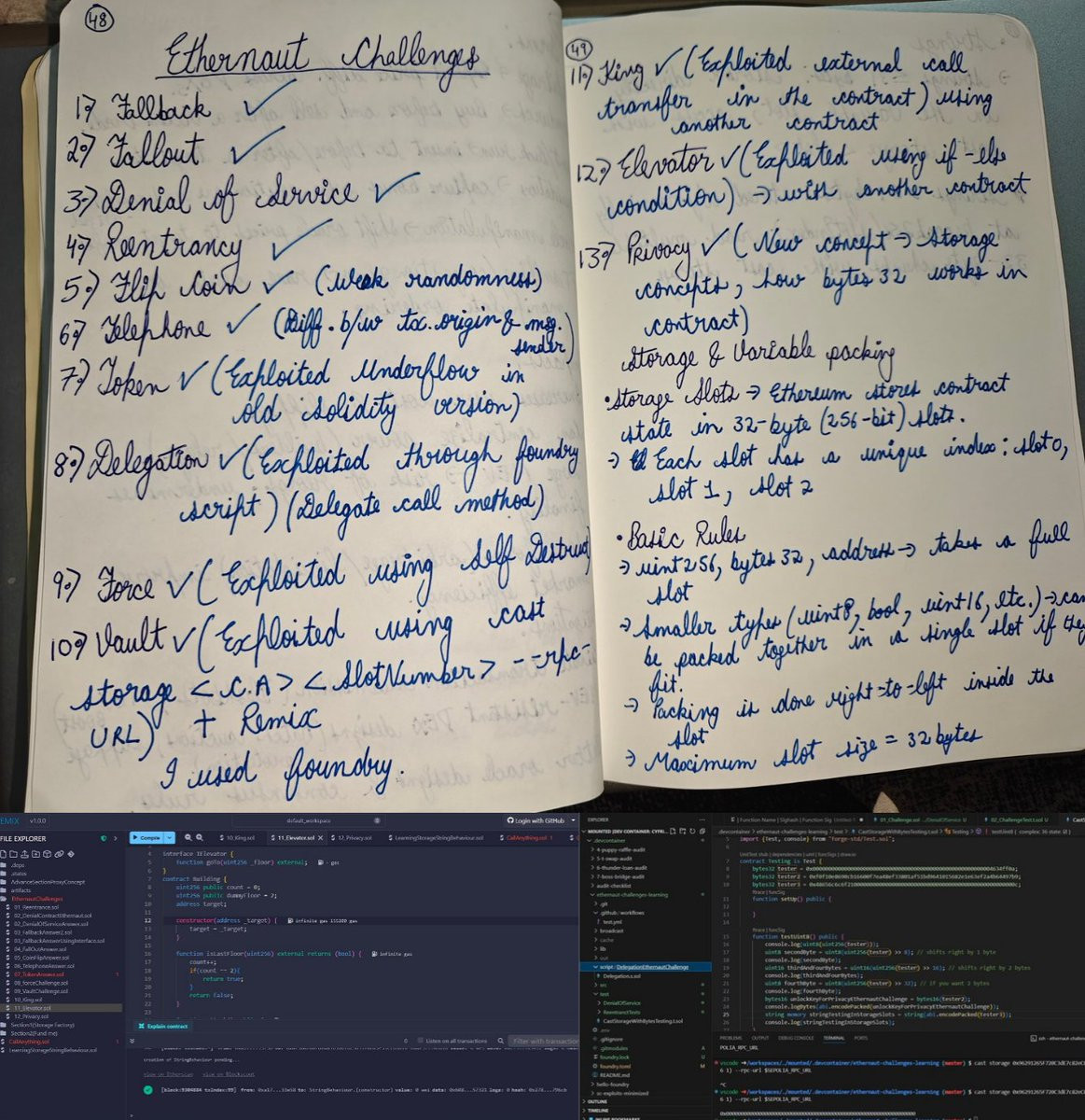Create a new folder in Remix File Explorer
The height and width of the screenshot is (1120, 1085).
click(13, 854)
